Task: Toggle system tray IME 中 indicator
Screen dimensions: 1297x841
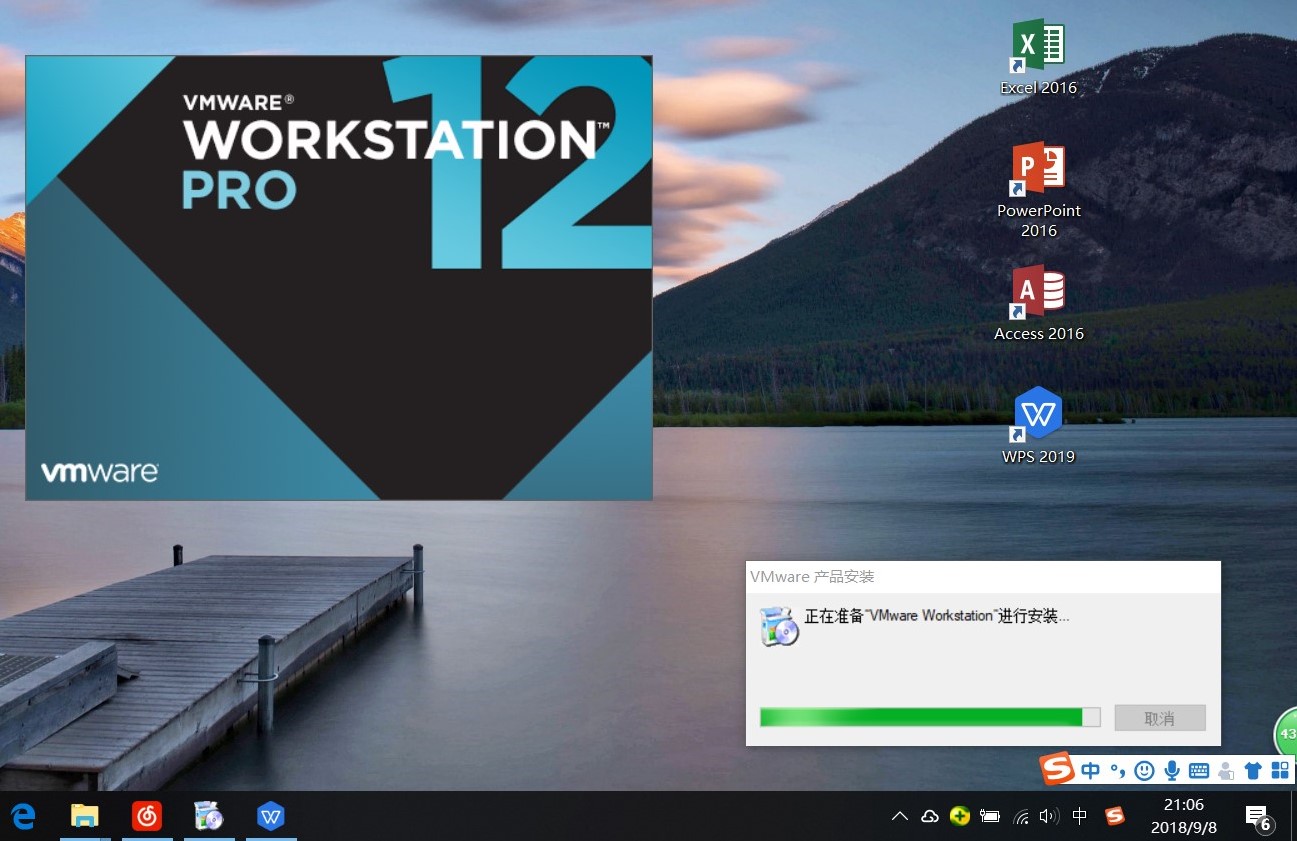Action: [1079, 816]
